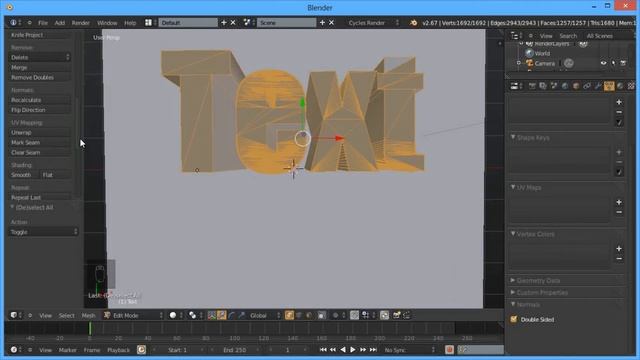Toggle the Double Sided checkbox
The width and height of the screenshot is (640, 360).
point(514,320)
